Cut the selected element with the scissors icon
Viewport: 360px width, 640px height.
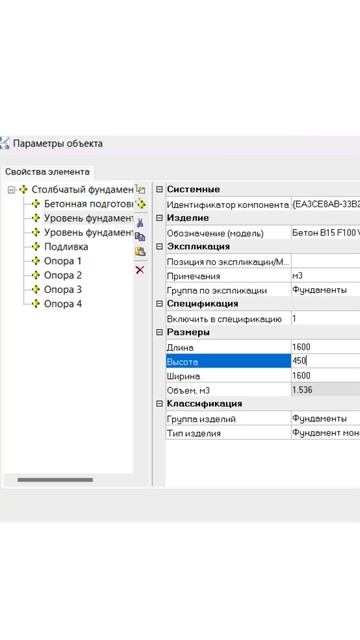[x=140, y=222]
